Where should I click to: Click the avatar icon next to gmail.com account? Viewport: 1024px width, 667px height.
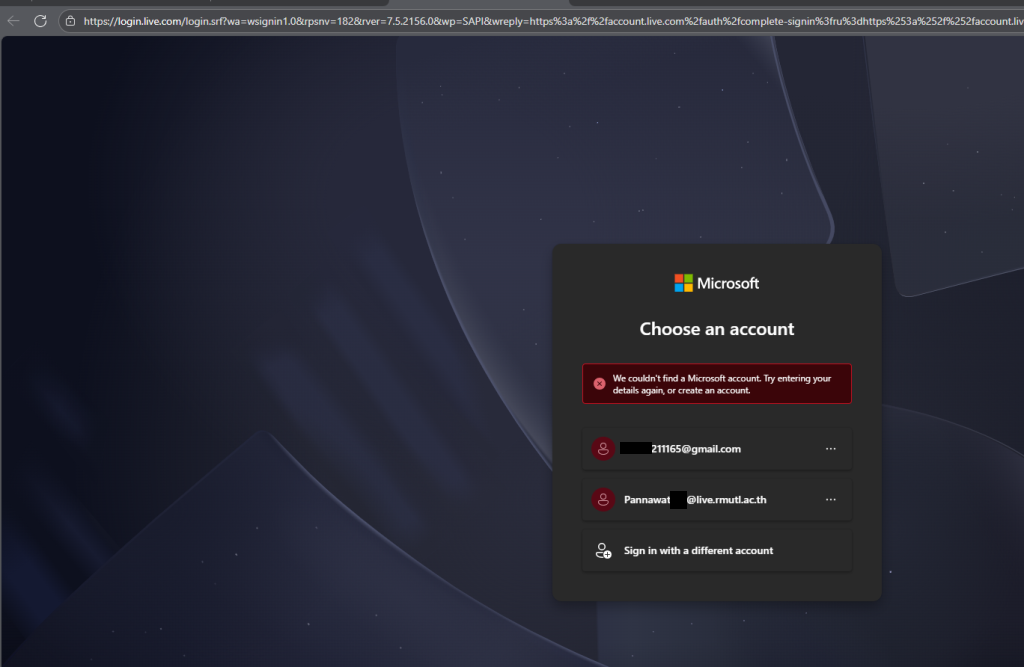point(603,449)
